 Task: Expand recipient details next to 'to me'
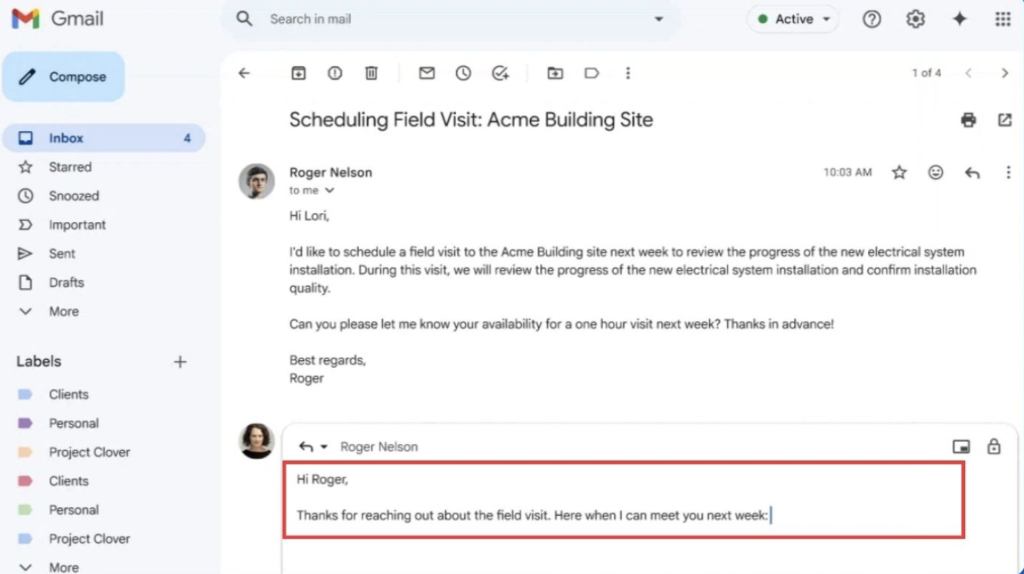point(330,190)
